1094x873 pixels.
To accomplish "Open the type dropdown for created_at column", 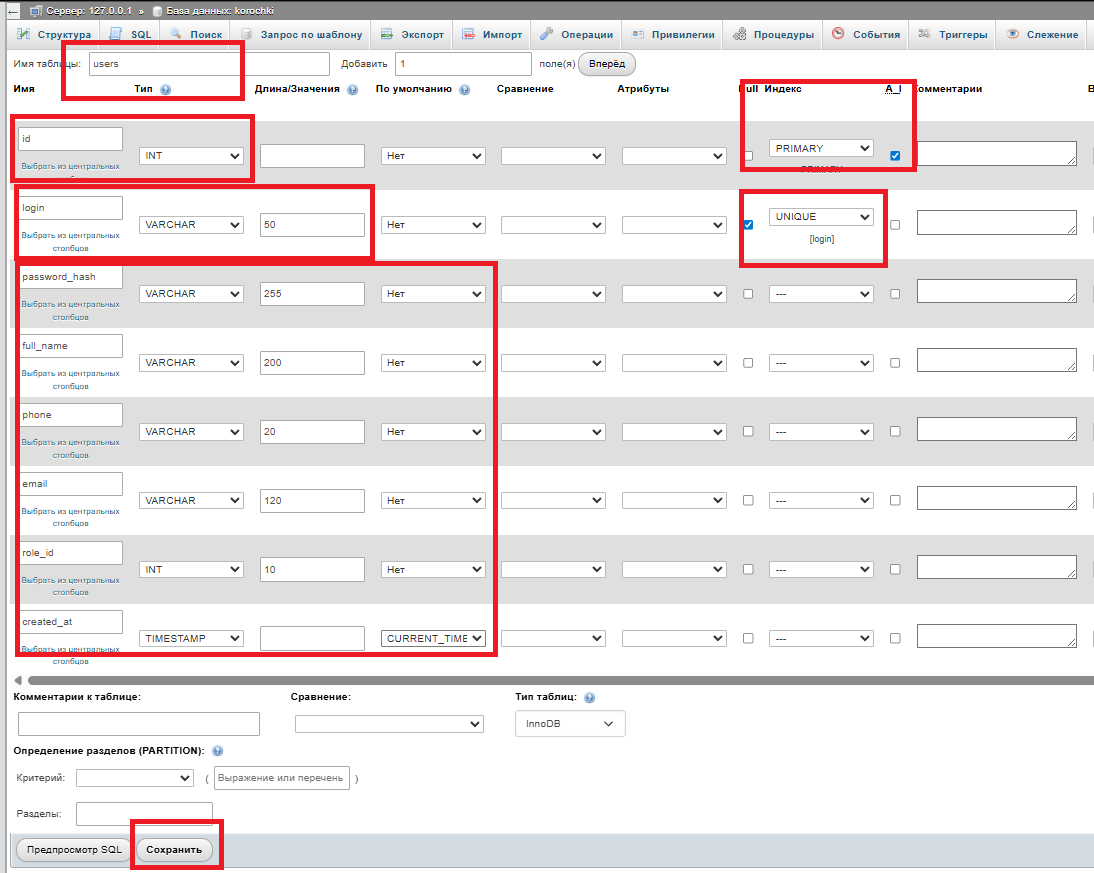I will pos(191,638).
